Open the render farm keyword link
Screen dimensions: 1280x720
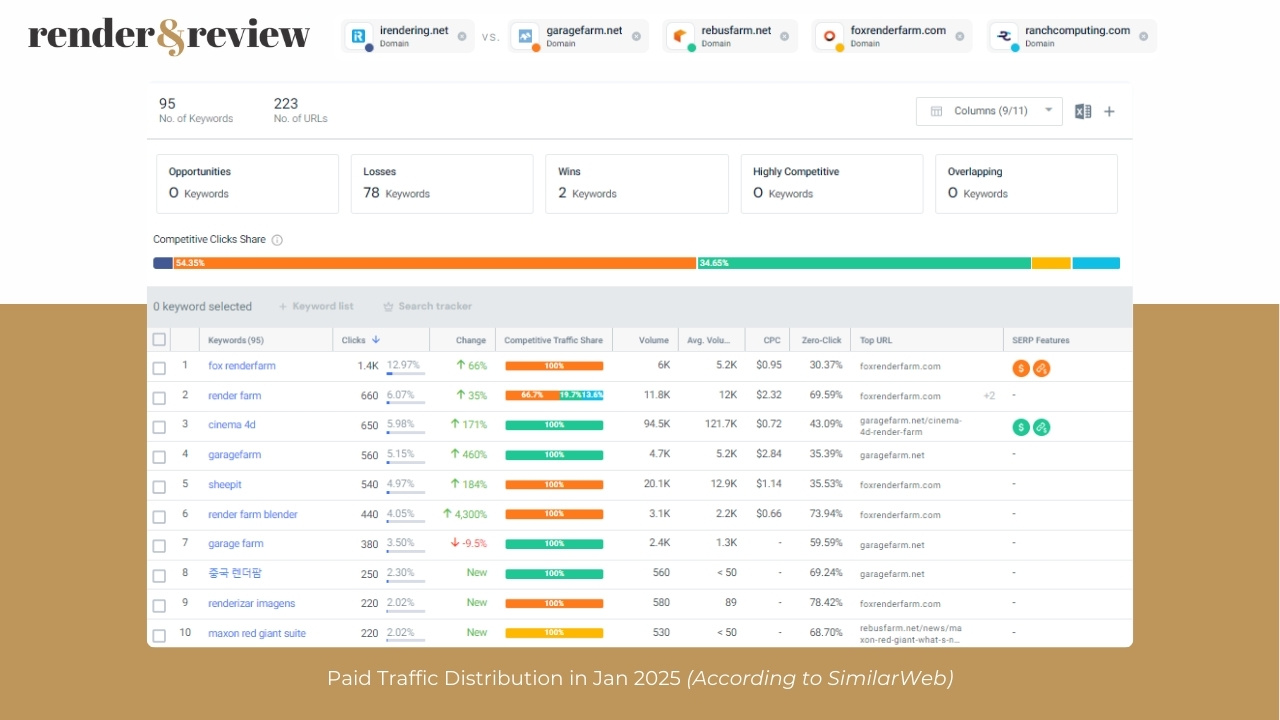235,396
